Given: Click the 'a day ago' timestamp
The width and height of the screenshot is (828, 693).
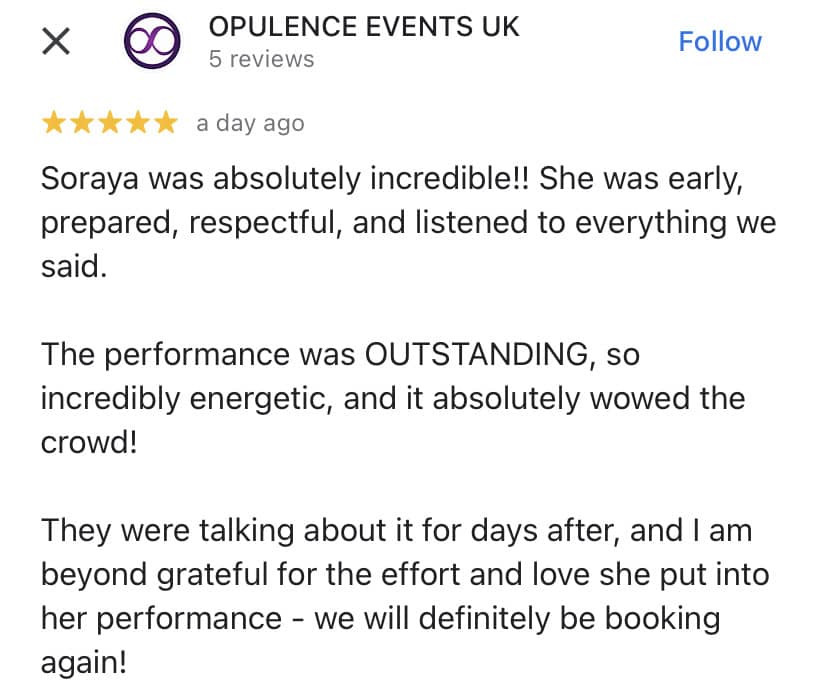Looking at the screenshot, I should click(x=250, y=124).
